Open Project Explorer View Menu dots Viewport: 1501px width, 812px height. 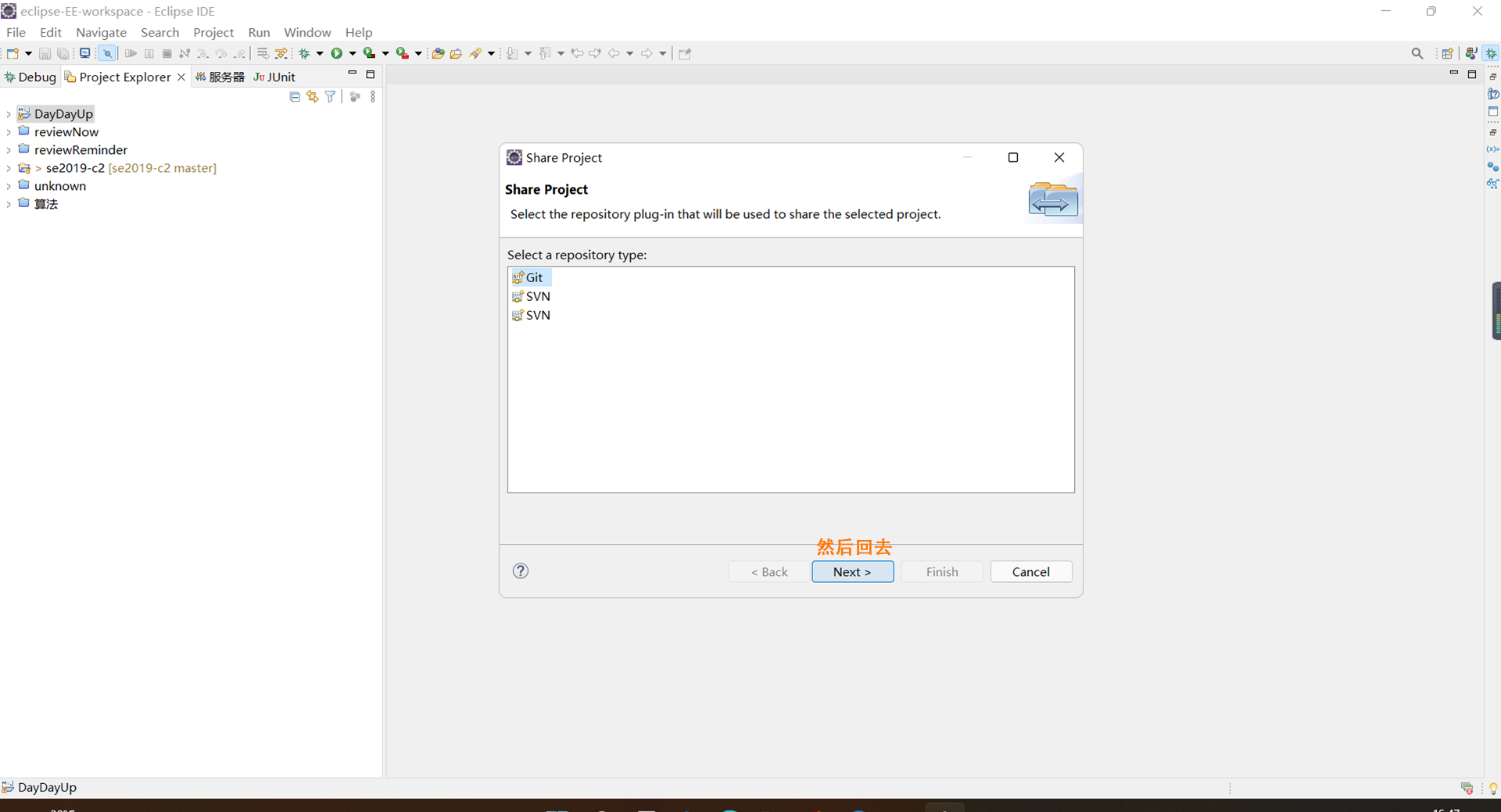point(373,97)
